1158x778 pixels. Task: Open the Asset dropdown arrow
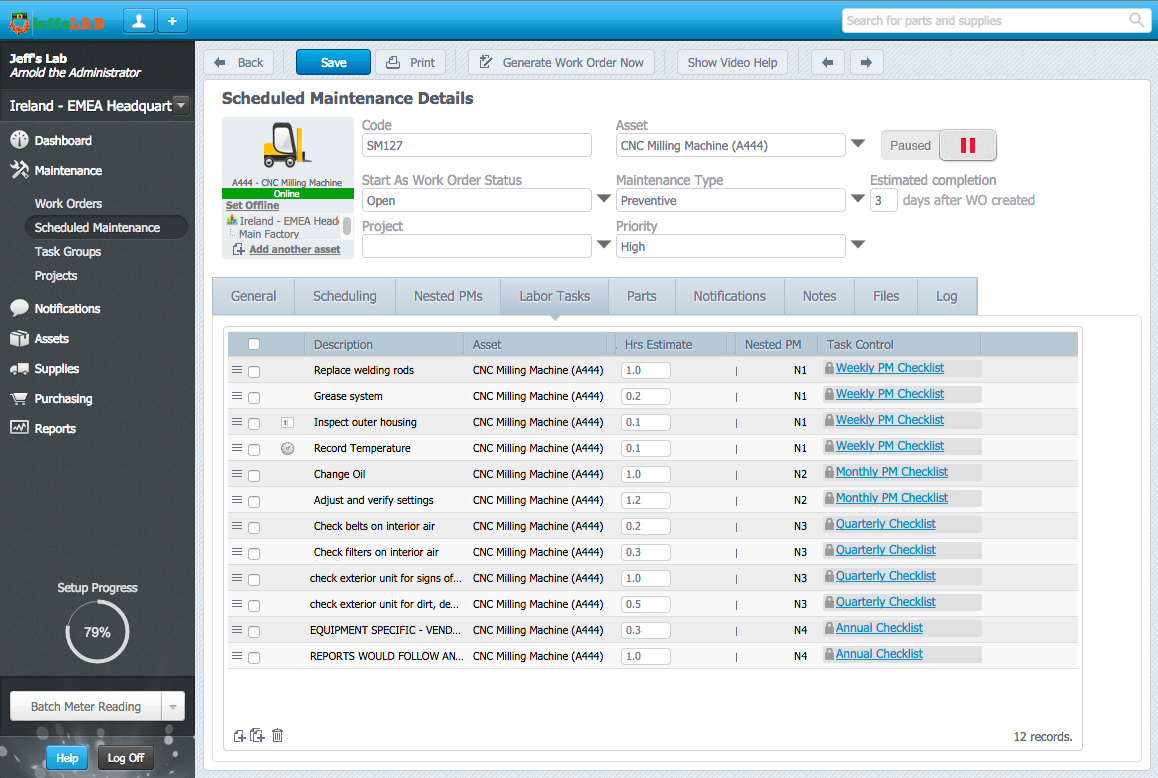[858, 145]
